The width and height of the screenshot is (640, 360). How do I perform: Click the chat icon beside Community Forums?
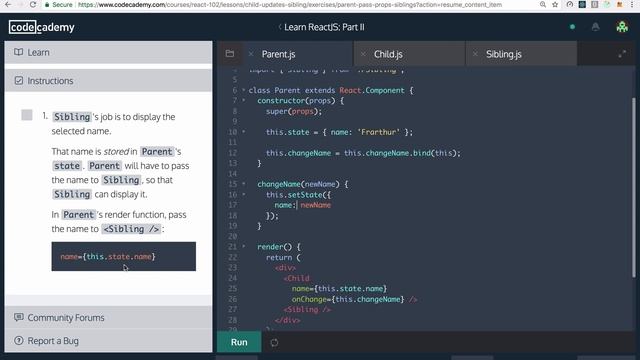point(18,317)
